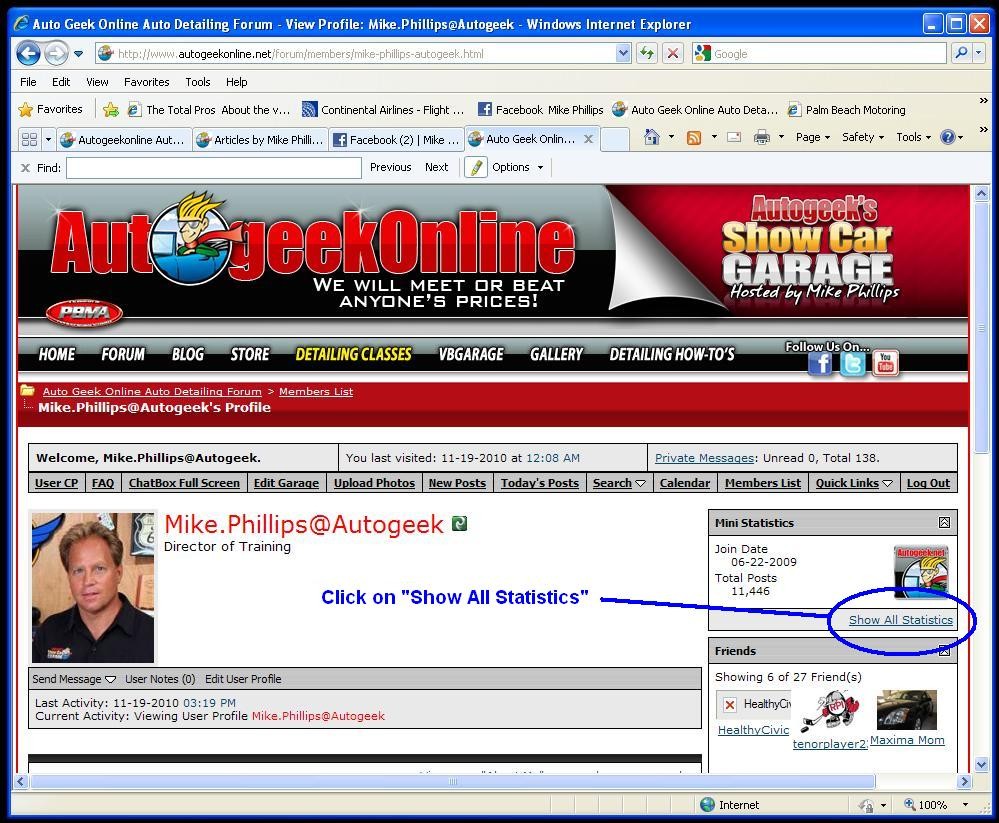
Task: Open the VBGARAGE navigation item
Action: pos(471,354)
